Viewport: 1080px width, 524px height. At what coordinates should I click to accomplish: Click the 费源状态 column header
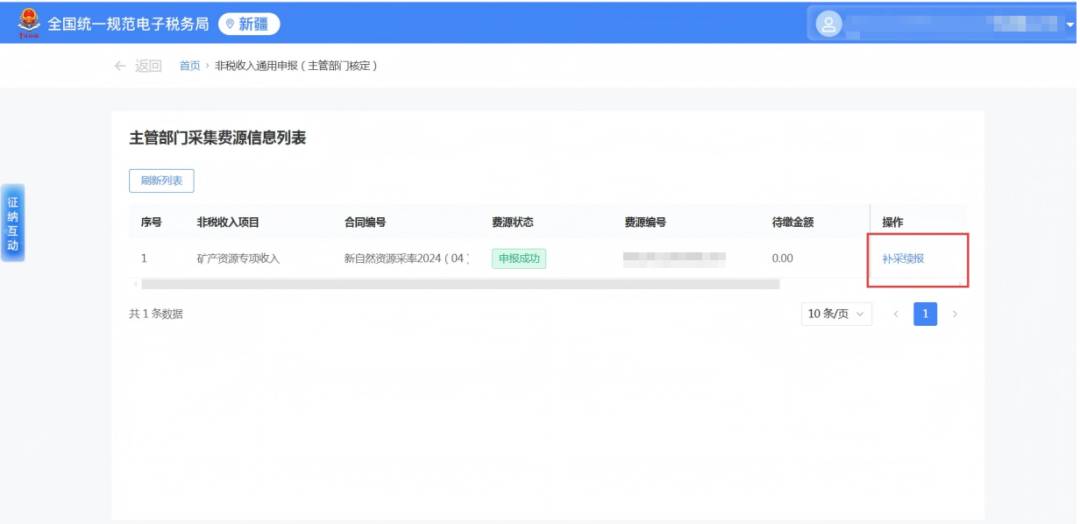(512, 222)
